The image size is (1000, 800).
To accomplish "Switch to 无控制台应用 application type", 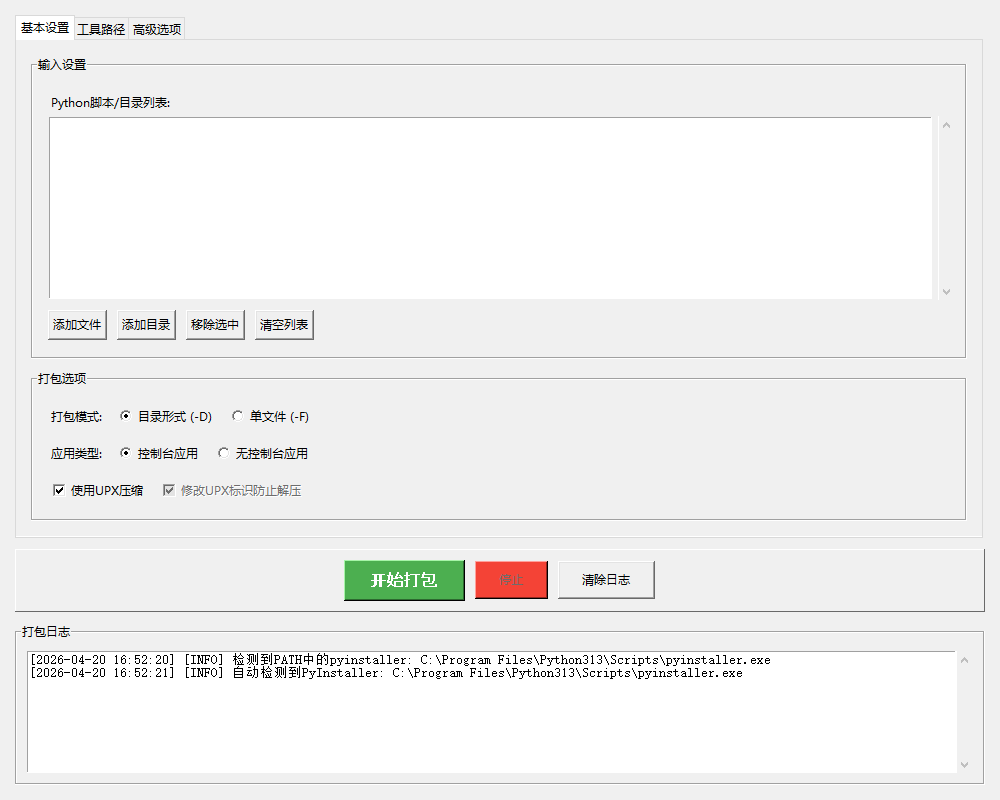I will coord(223,453).
